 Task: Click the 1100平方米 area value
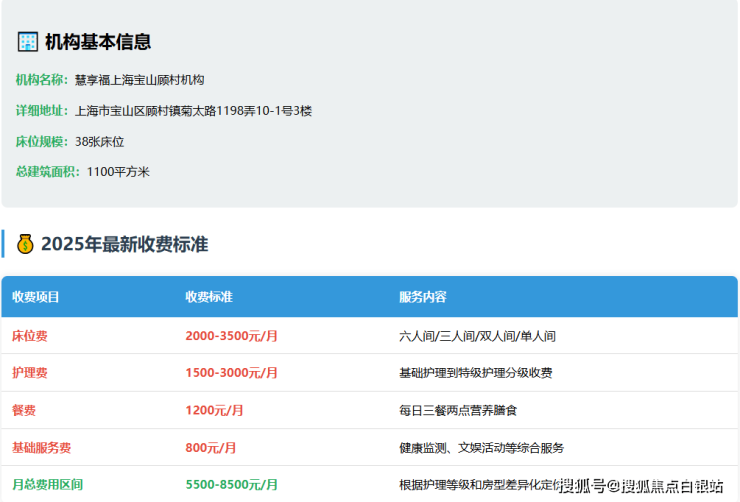[x=118, y=172]
